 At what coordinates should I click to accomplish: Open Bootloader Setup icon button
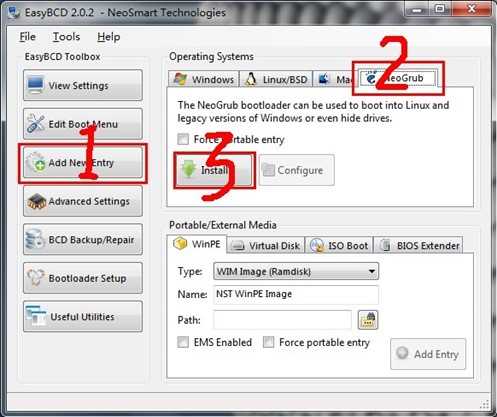(x=36, y=278)
